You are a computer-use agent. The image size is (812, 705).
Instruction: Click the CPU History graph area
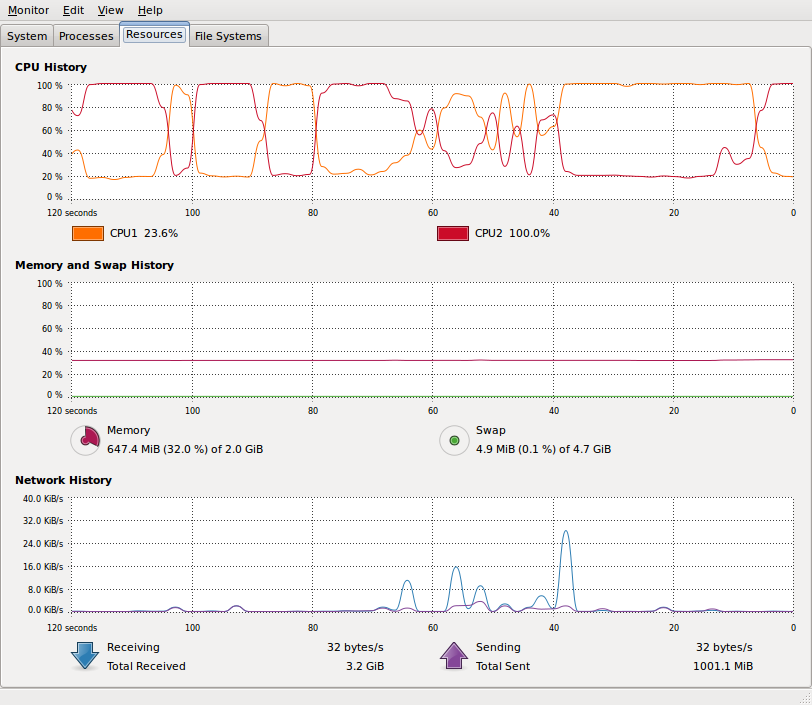(432, 141)
